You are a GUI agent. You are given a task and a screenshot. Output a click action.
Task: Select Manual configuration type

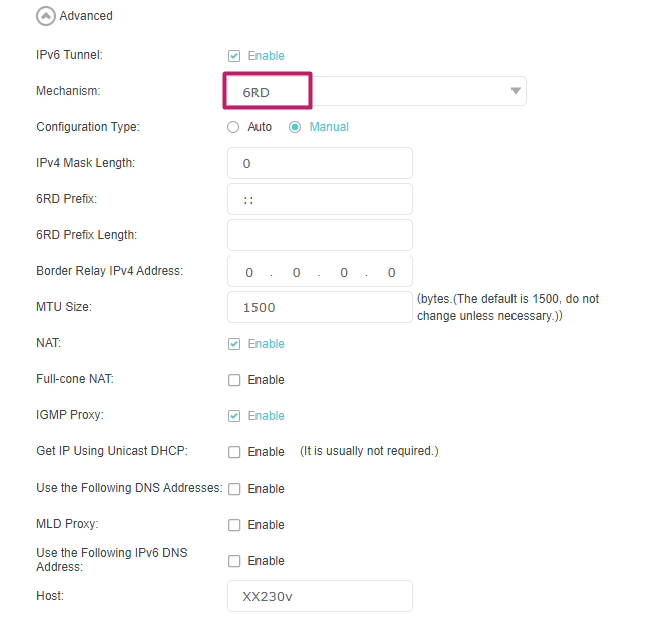(295, 127)
